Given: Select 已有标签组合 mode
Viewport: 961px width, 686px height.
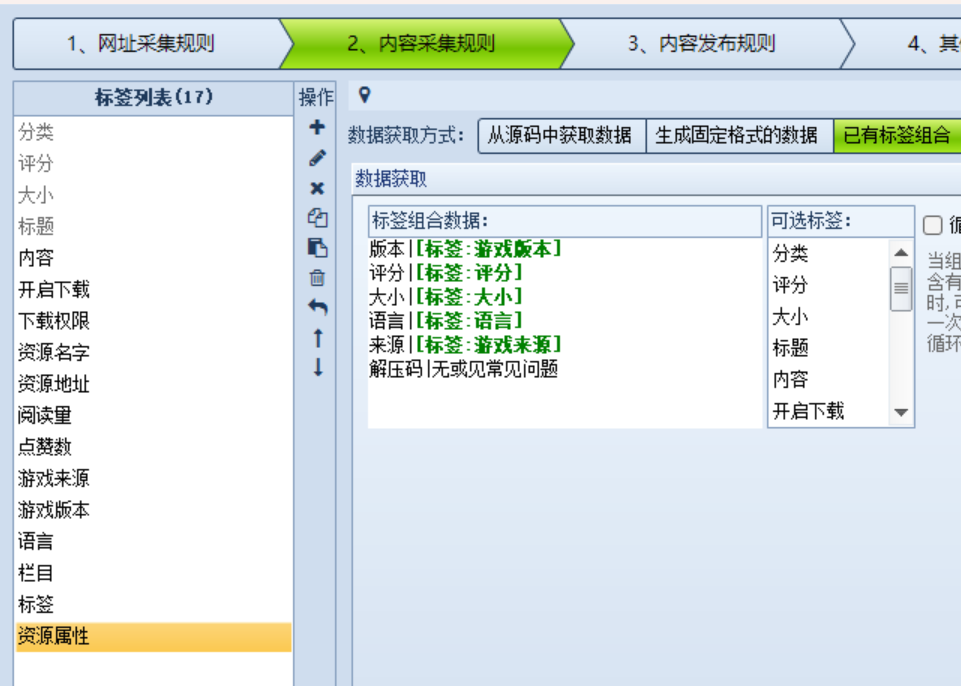Looking at the screenshot, I should click(x=897, y=135).
